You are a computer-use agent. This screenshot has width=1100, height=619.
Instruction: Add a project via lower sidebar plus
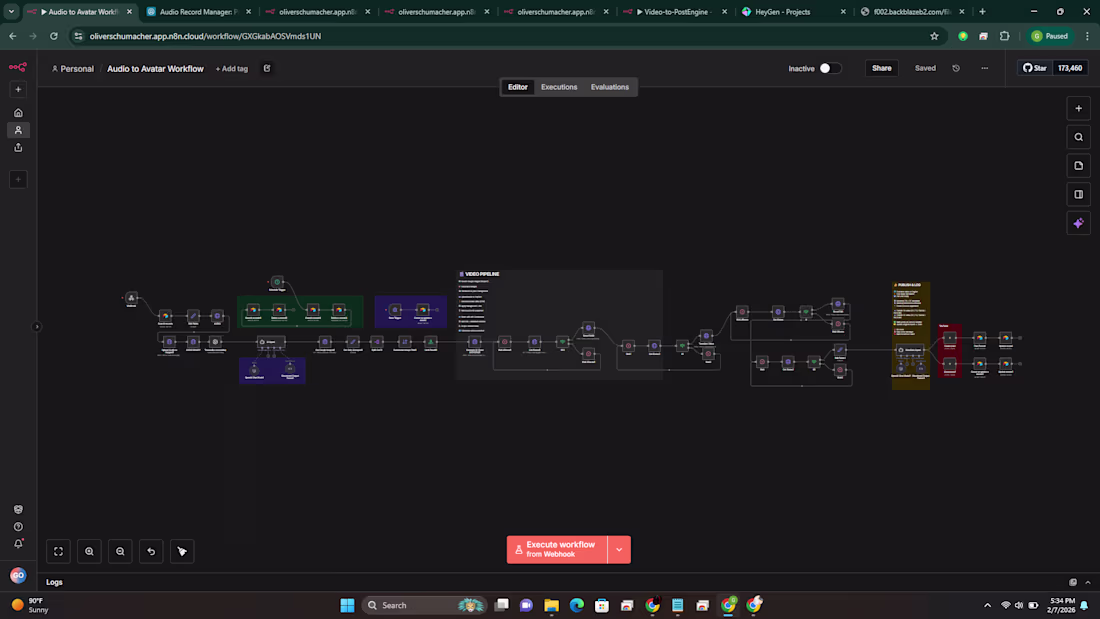click(18, 179)
